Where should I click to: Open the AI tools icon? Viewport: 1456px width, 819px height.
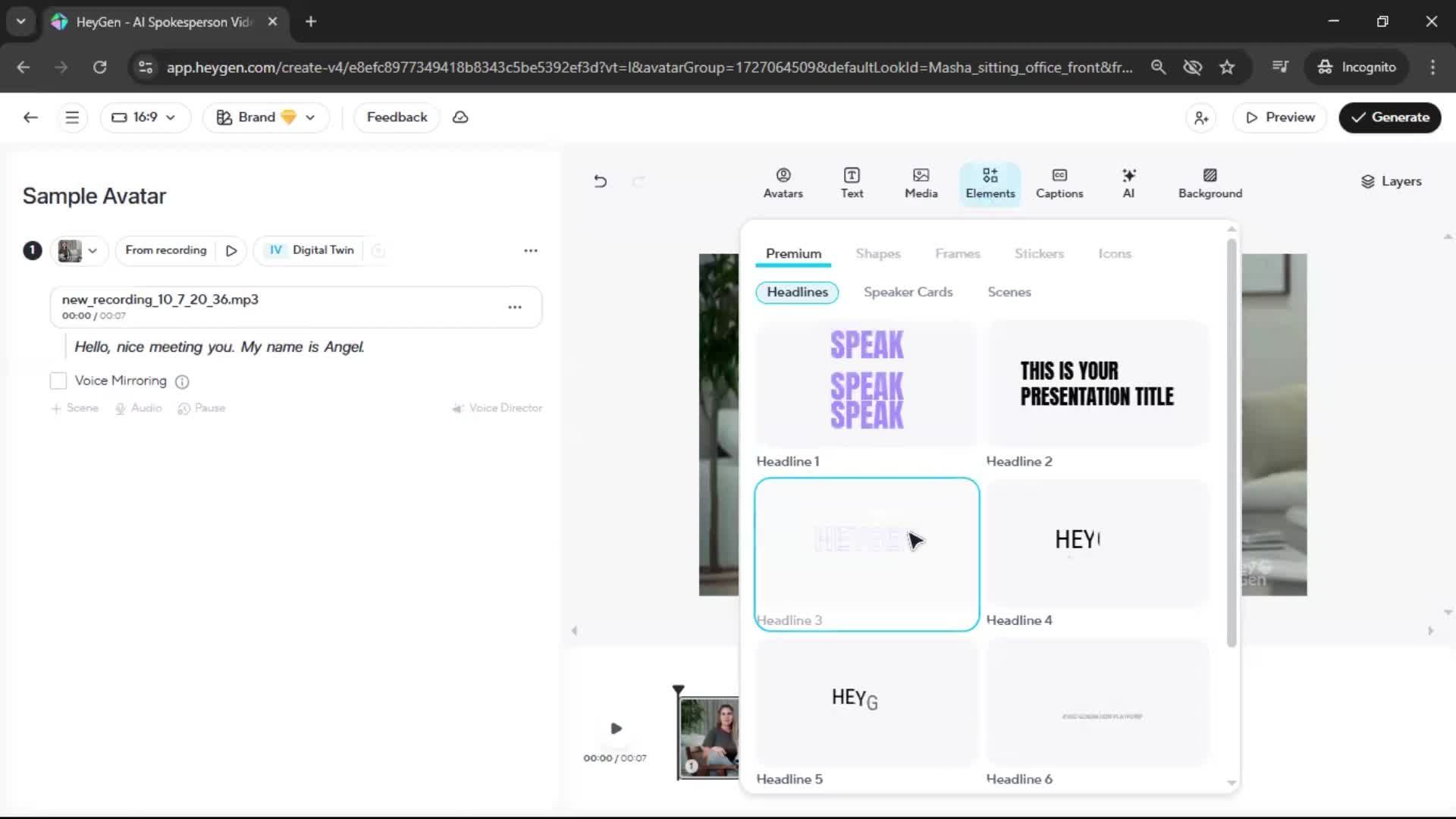point(1128,183)
